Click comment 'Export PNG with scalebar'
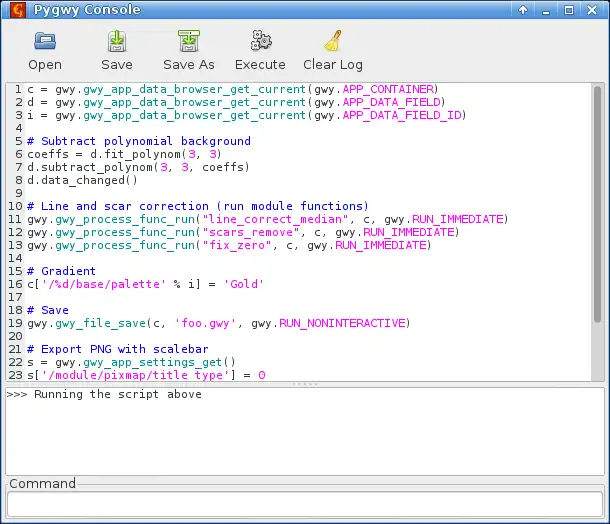610x524 pixels. (124, 349)
